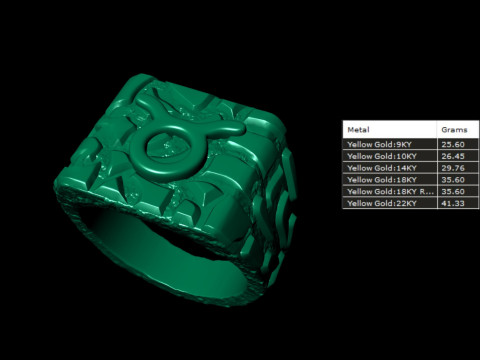The height and width of the screenshot is (360, 480).
Task: Select the Yellow Gold:18KY row
Action: 411,180
